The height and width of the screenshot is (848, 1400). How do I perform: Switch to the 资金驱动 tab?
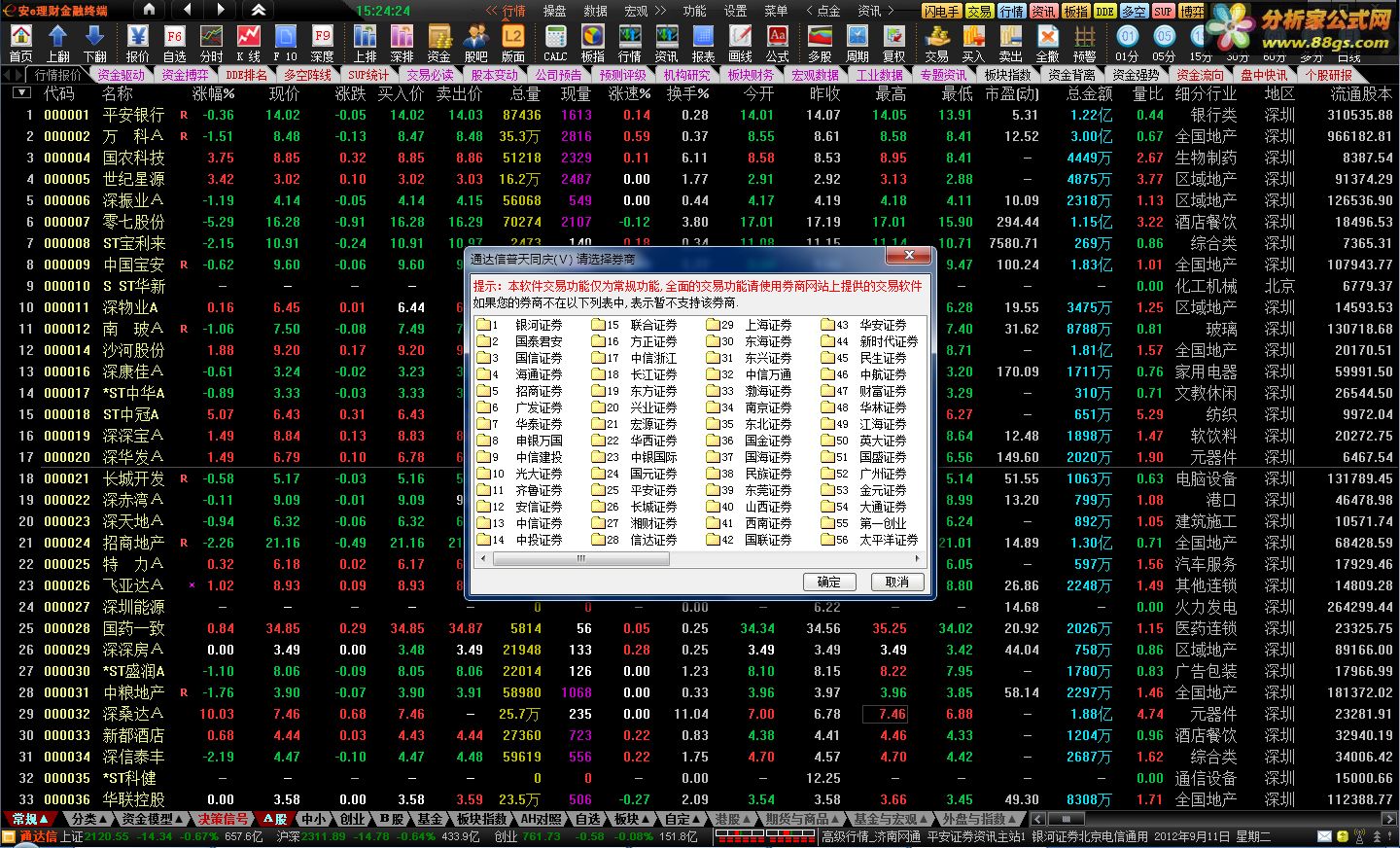pos(121,75)
